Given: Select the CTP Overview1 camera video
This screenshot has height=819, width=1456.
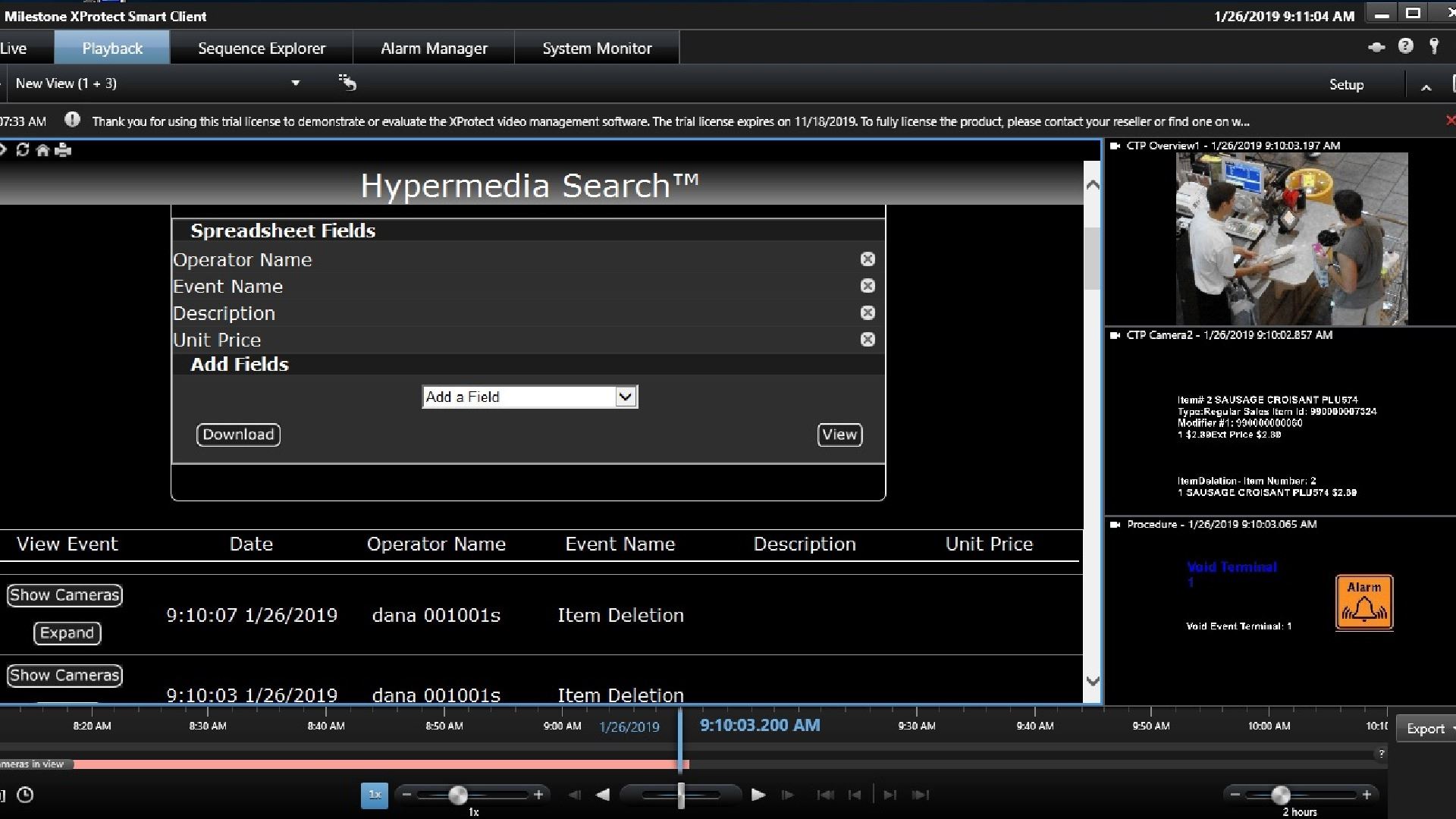Looking at the screenshot, I should coord(1291,239).
